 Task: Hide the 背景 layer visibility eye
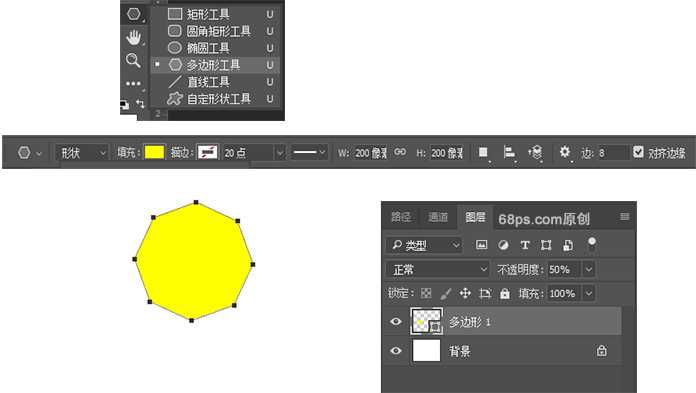click(x=396, y=351)
